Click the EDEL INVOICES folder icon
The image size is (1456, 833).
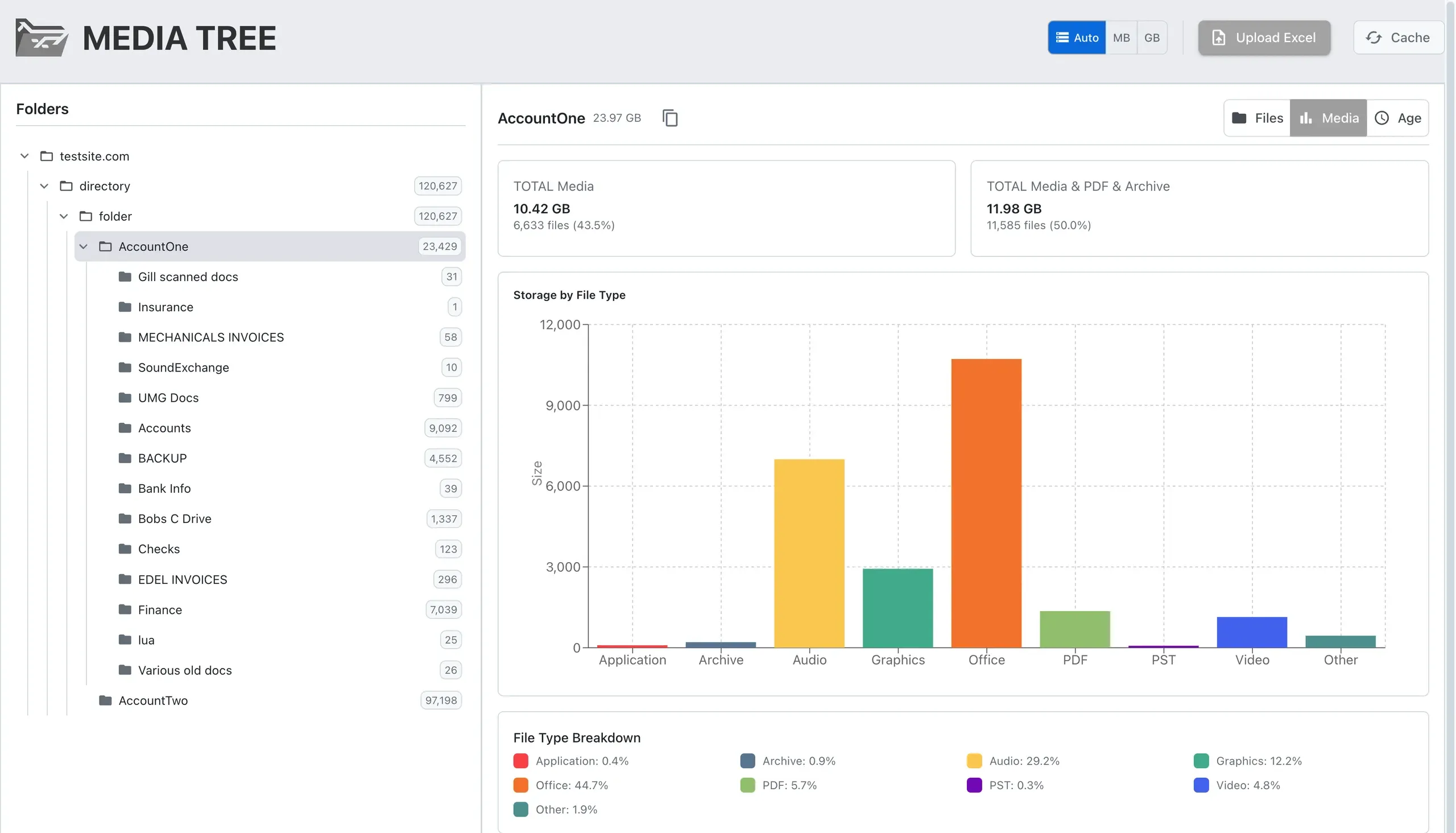[125, 580]
